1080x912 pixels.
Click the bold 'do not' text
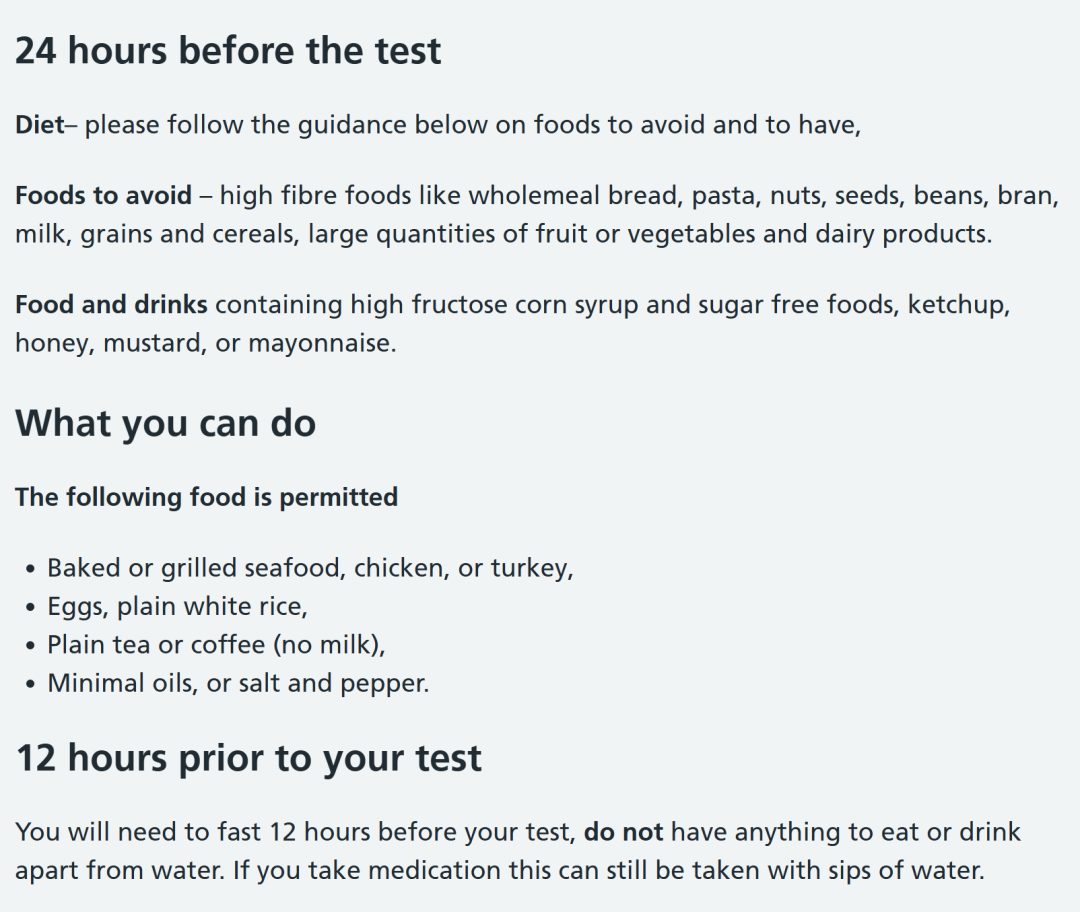pos(623,832)
